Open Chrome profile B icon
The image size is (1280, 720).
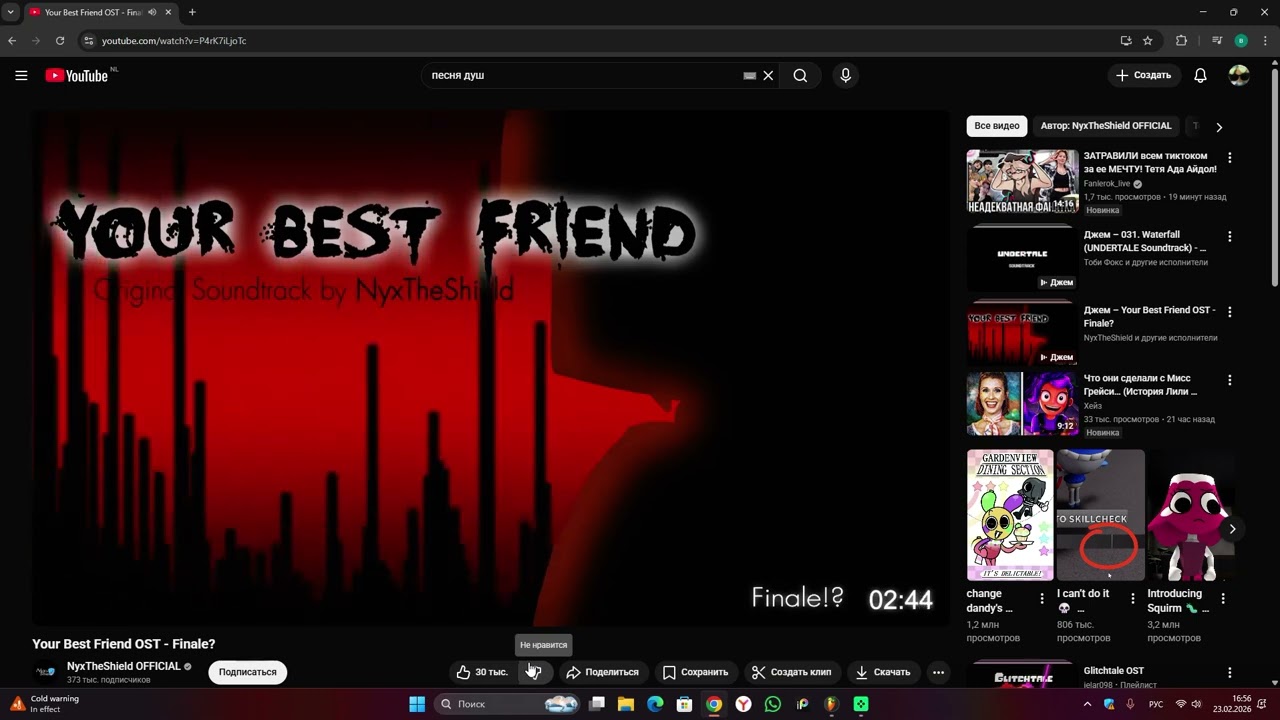pyautogui.click(x=1241, y=41)
